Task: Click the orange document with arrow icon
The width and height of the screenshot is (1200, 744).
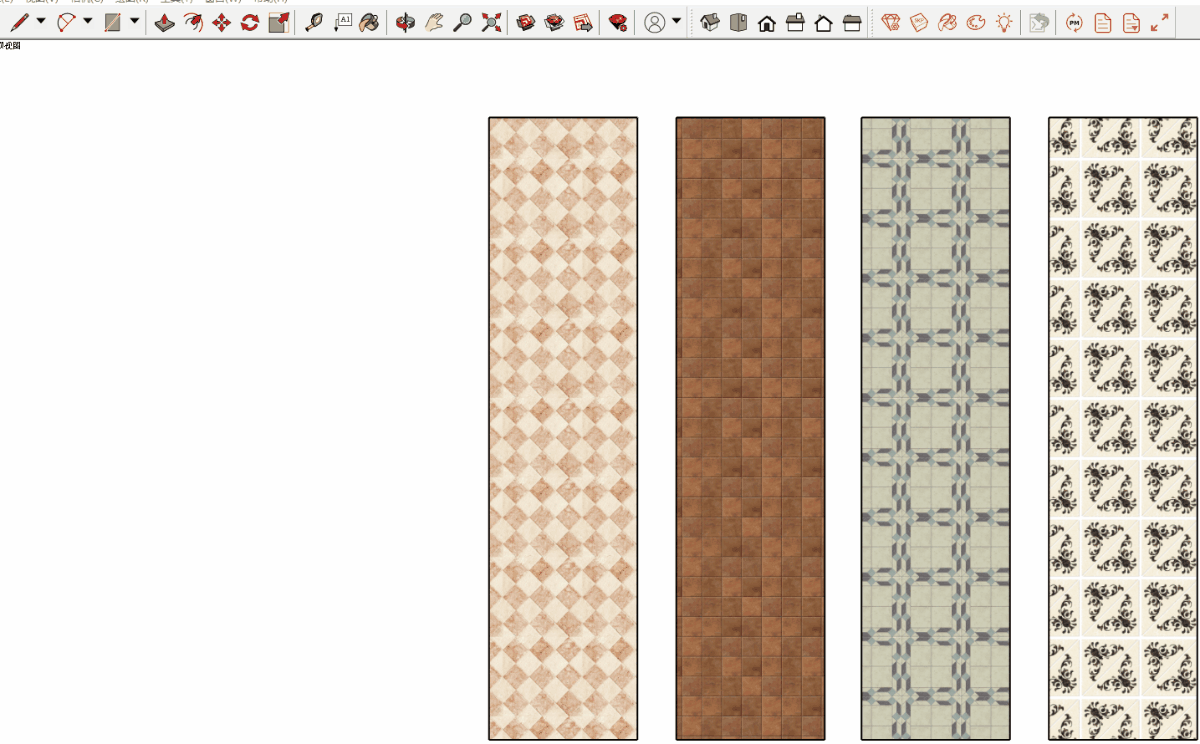Action: pyautogui.click(x=1131, y=22)
